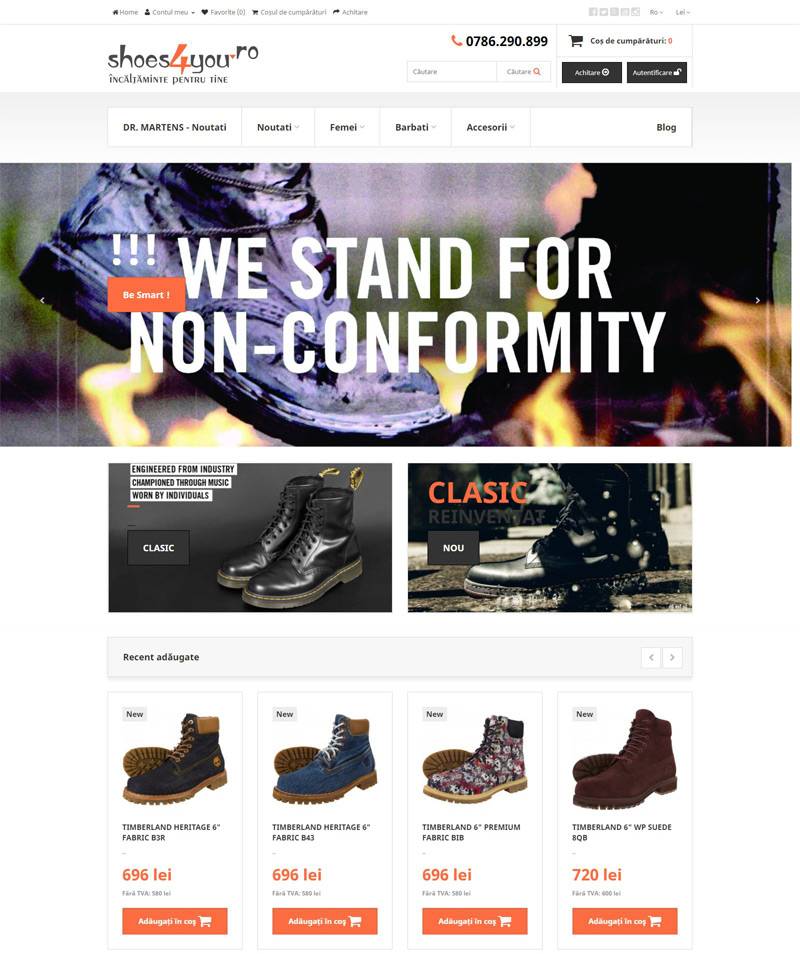Click the Autentificare button
The image size is (800, 954).
pos(656,72)
